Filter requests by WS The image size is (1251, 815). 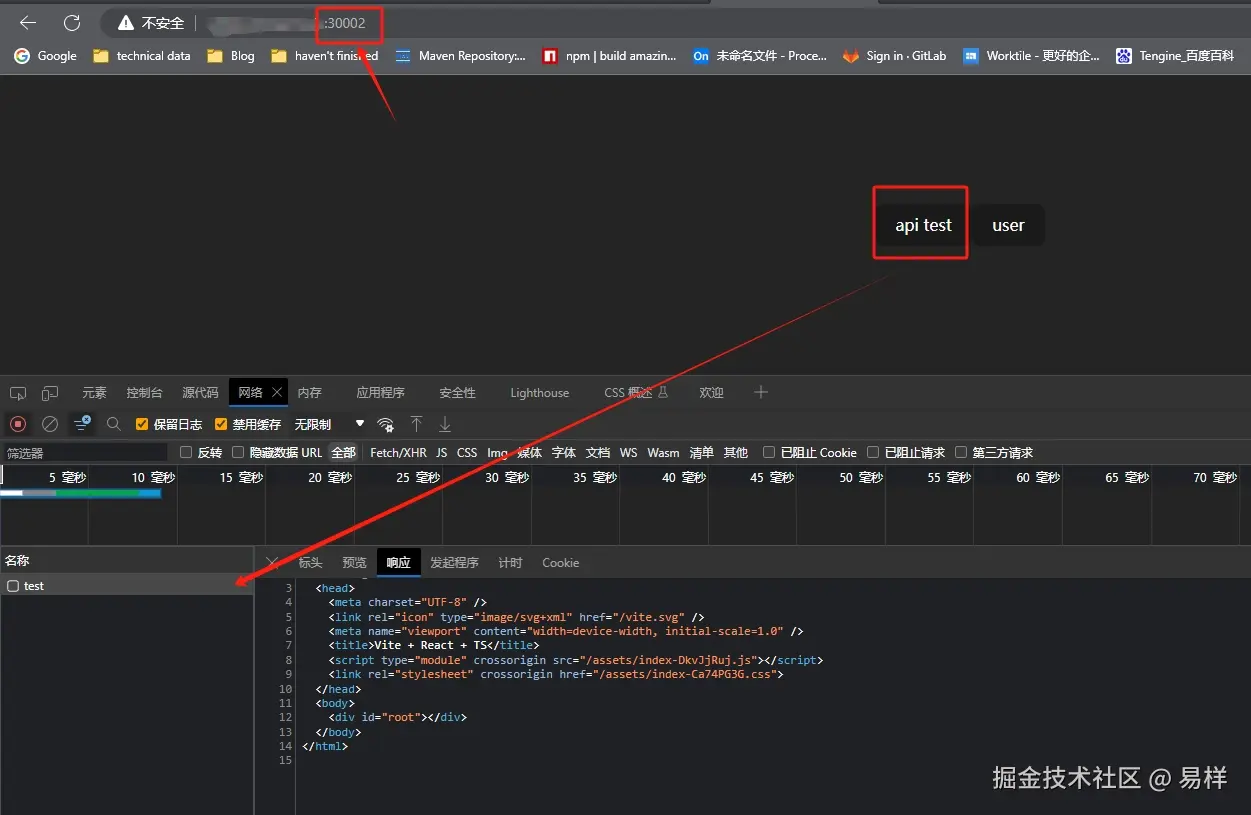tap(628, 453)
